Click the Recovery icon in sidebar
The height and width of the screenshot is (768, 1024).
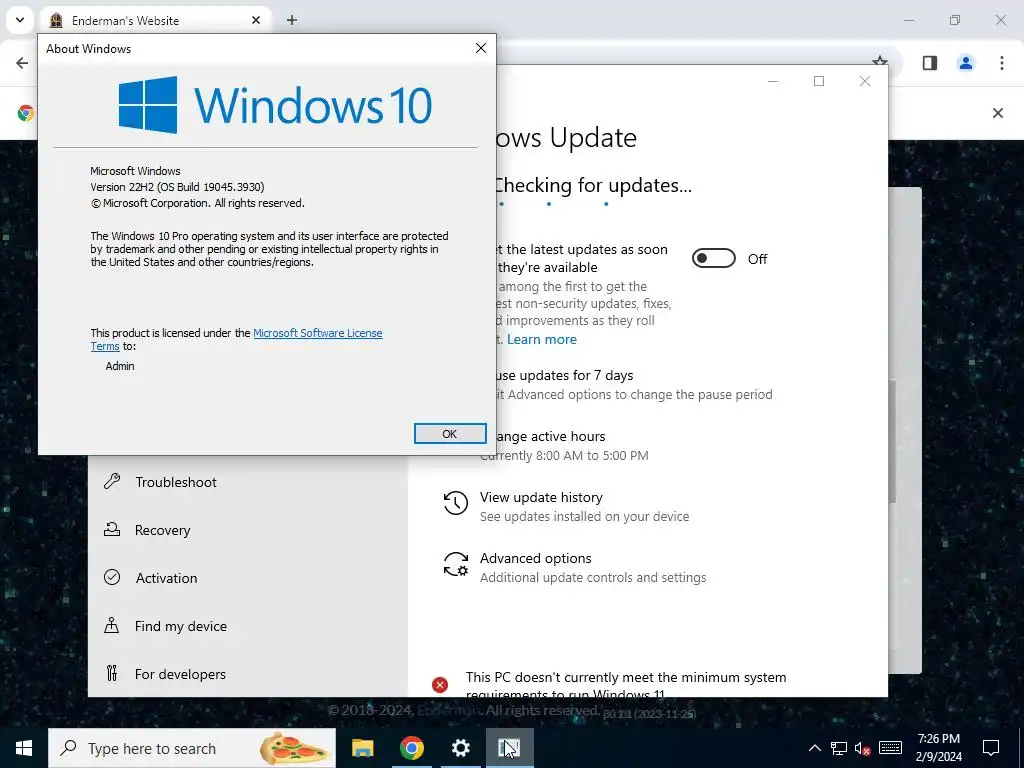click(112, 530)
